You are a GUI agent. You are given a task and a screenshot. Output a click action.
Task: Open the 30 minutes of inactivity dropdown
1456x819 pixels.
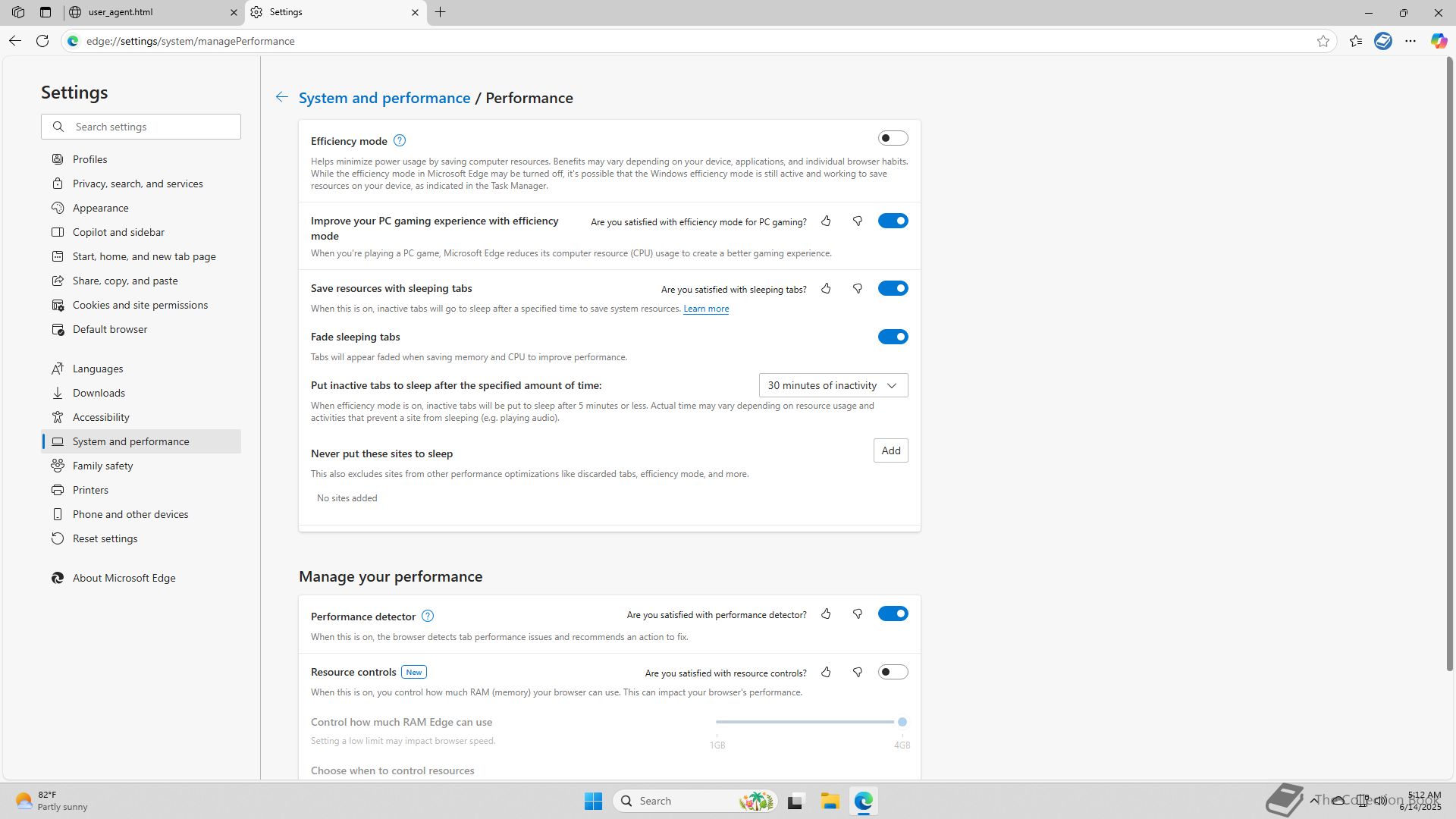point(833,385)
